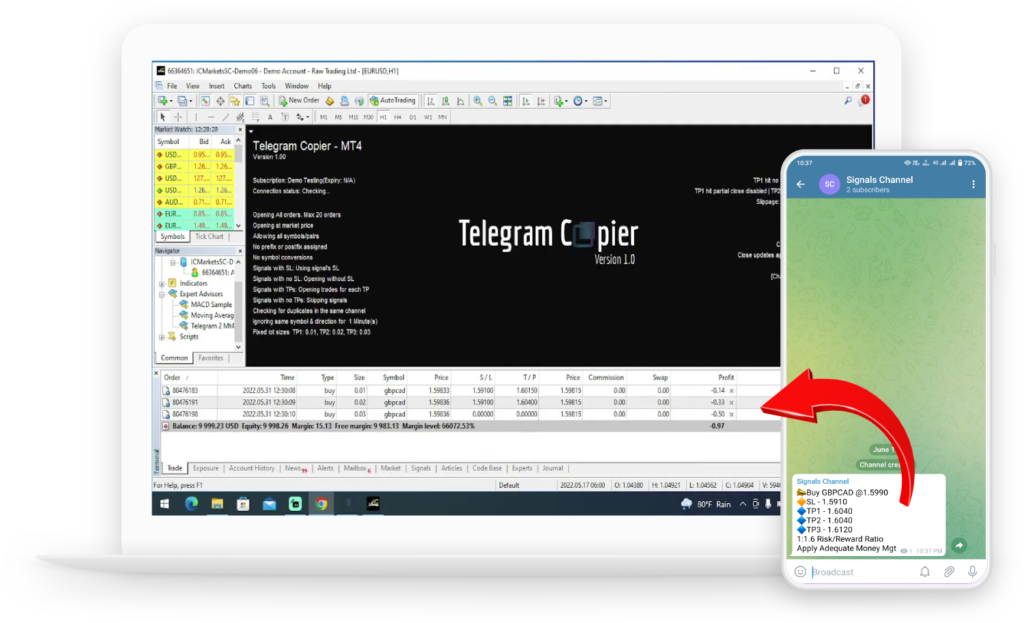Click the Telegram attachment paperclip icon
The height and width of the screenshot is (623, 1024).
pos(948,572)
